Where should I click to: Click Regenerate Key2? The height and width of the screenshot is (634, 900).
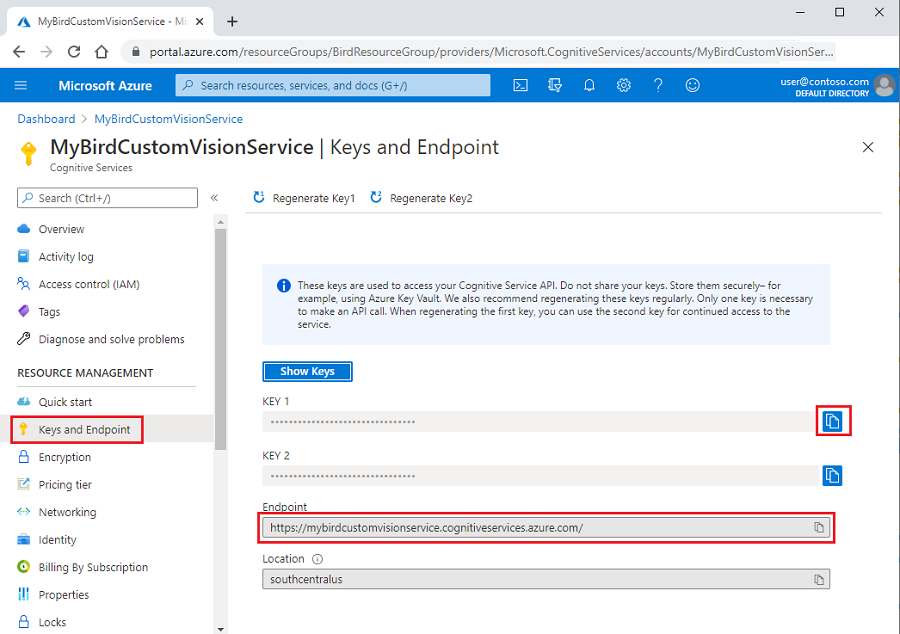point(422,198)
